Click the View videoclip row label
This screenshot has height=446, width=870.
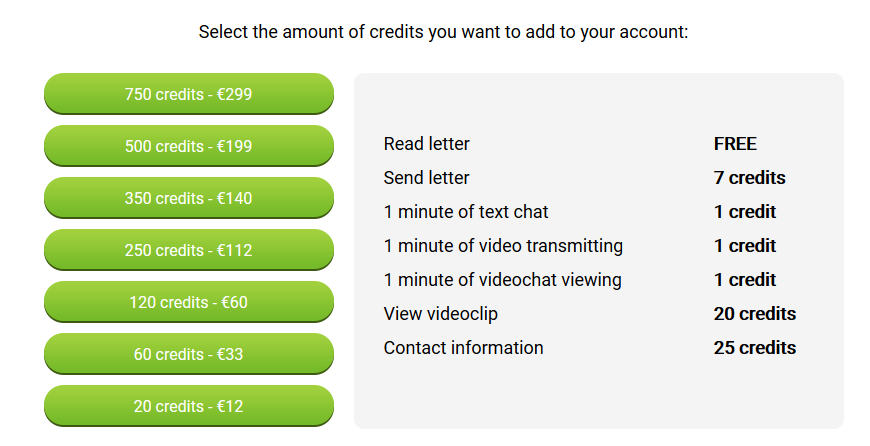pyautogui.click(x=441, y=314)
